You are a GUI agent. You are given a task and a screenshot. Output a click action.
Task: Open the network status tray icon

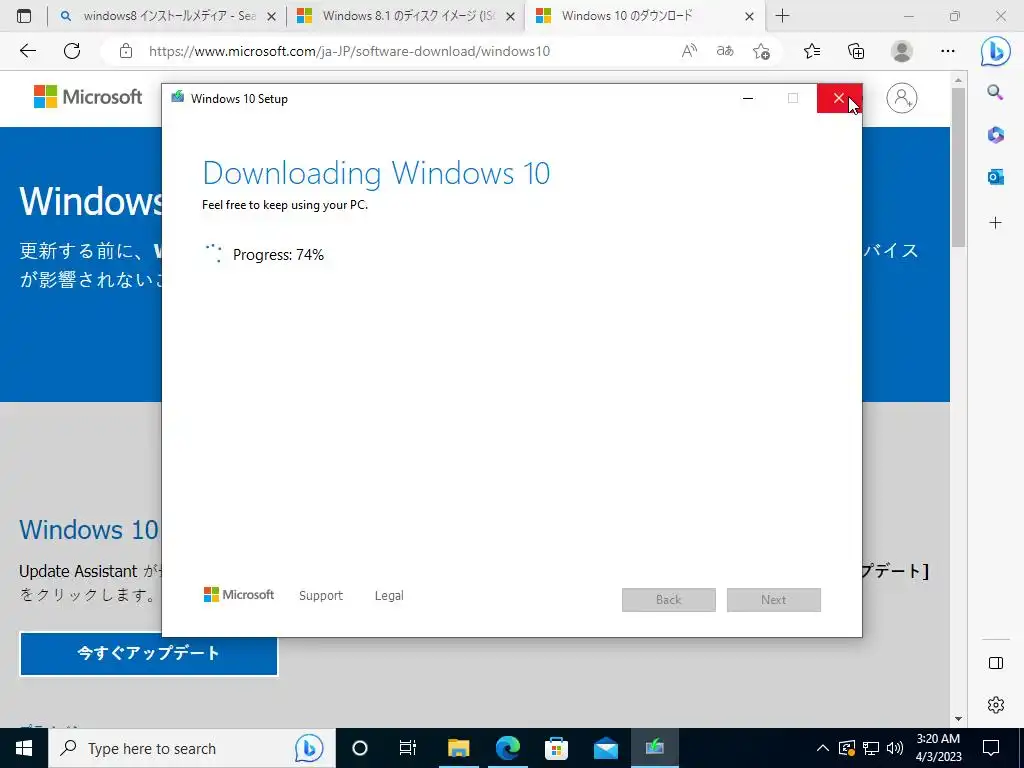click(871, 748)
